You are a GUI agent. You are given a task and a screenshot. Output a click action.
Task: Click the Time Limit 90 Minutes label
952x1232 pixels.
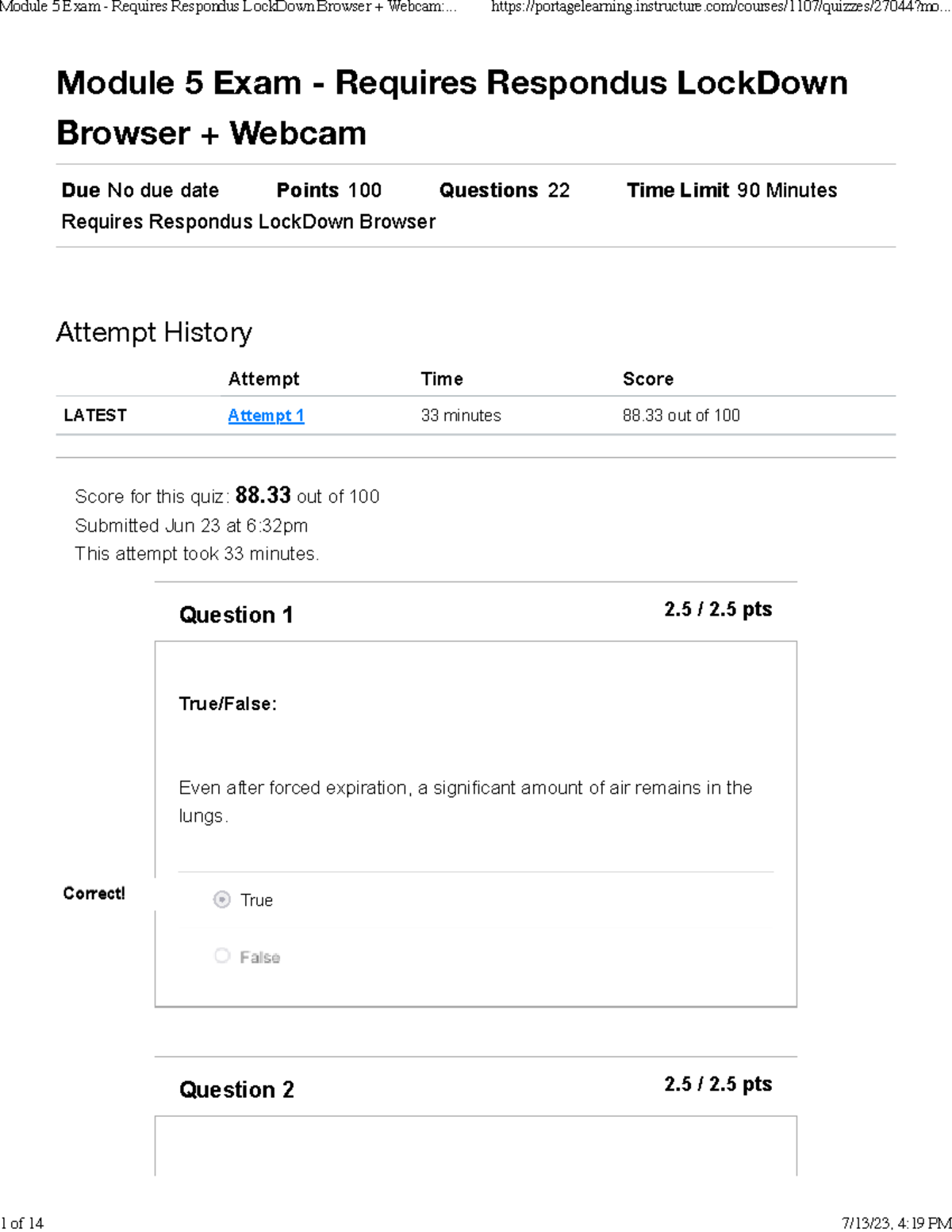[x=731, y=190]
